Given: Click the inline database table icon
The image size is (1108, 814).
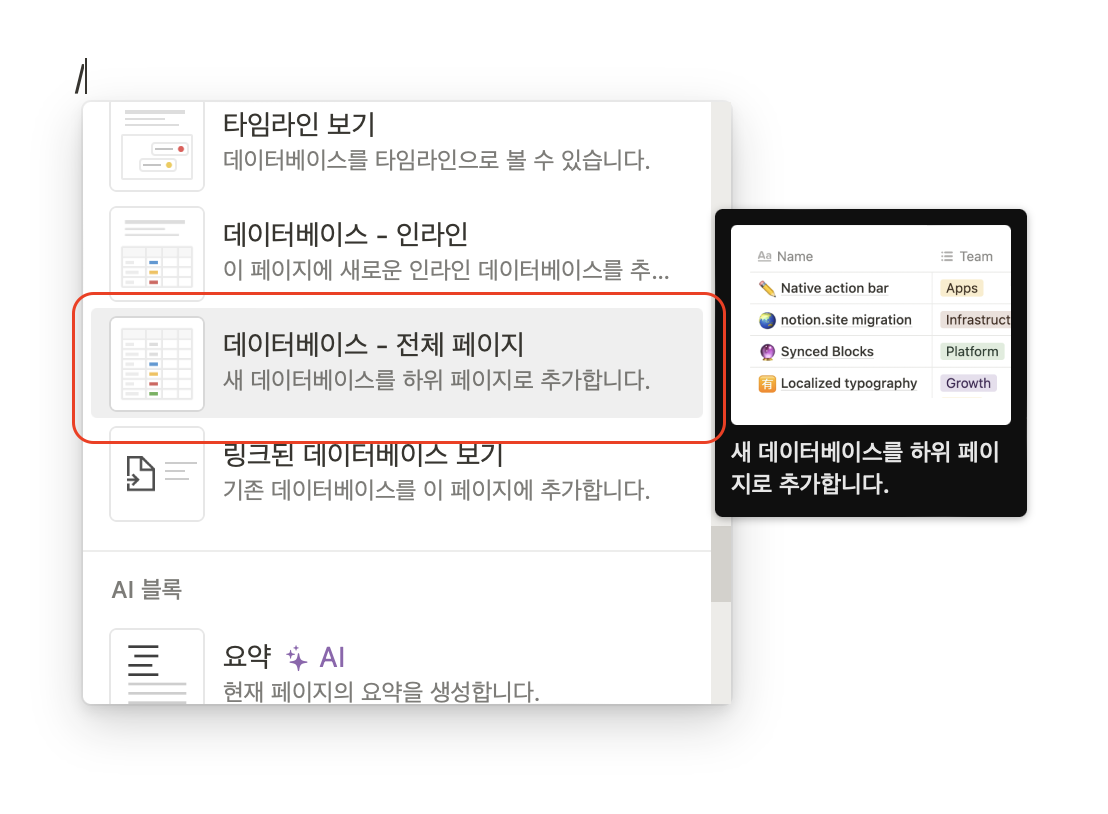Looking at the screenshot, I should [x=157, y=254].
